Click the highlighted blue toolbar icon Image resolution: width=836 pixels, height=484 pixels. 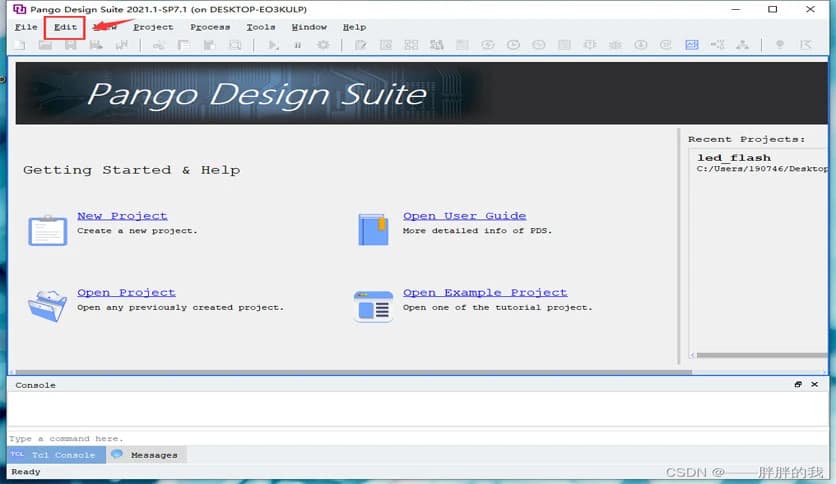tap(692, 45)
